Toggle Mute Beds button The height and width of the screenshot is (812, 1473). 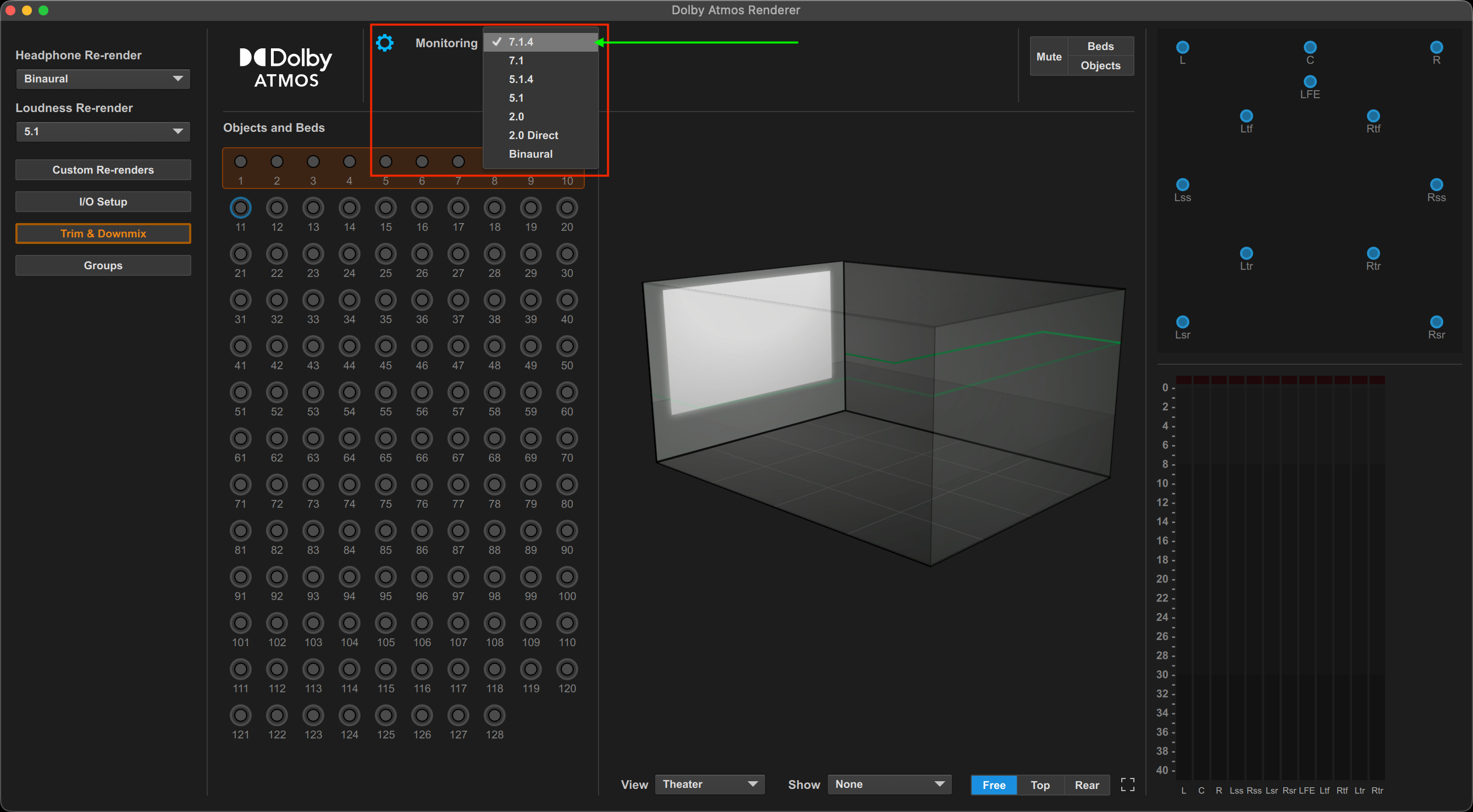pyautogui.click(x=1100, y=46)
